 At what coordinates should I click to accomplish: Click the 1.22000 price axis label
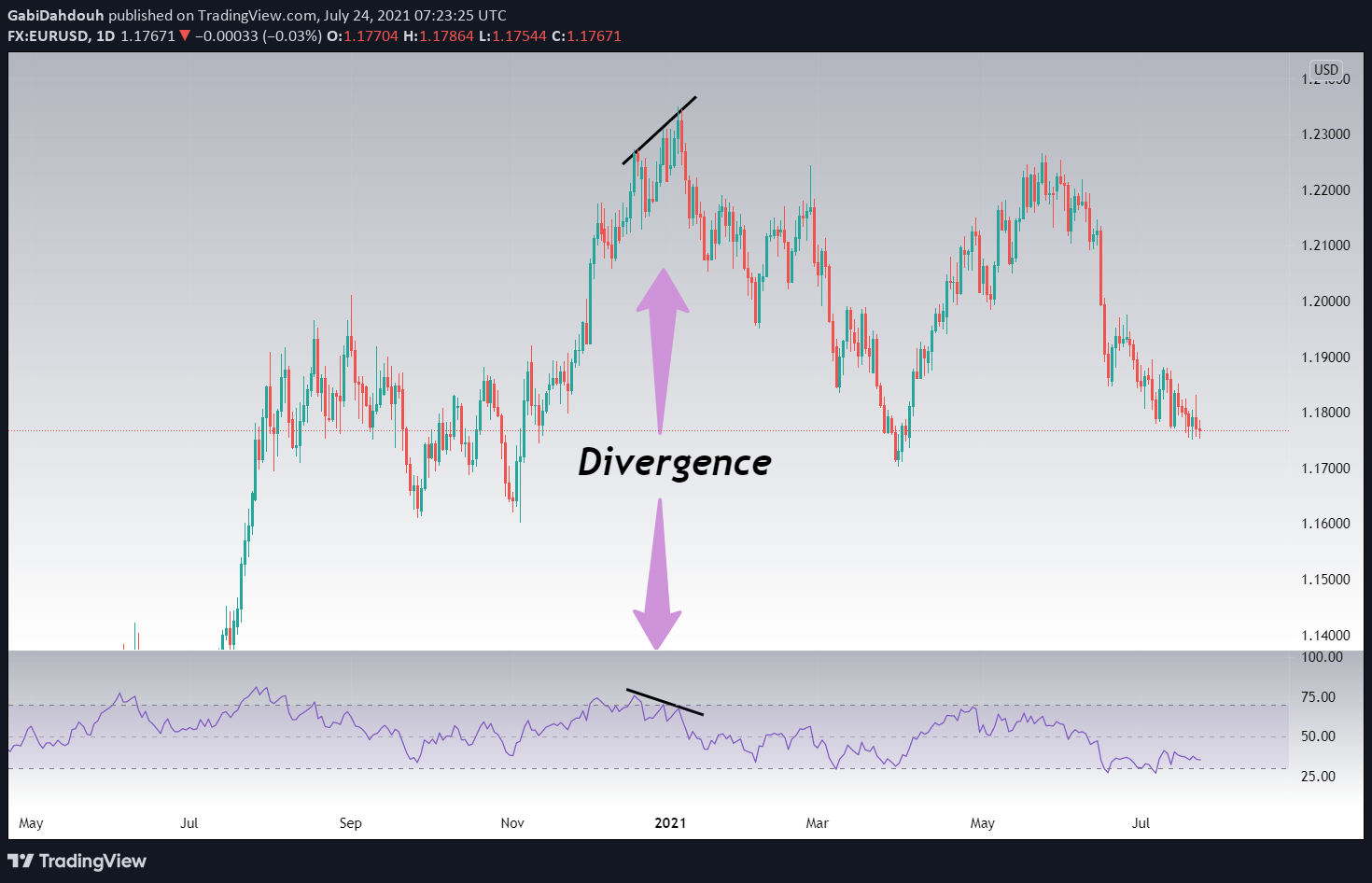(x=1325, y=190)
